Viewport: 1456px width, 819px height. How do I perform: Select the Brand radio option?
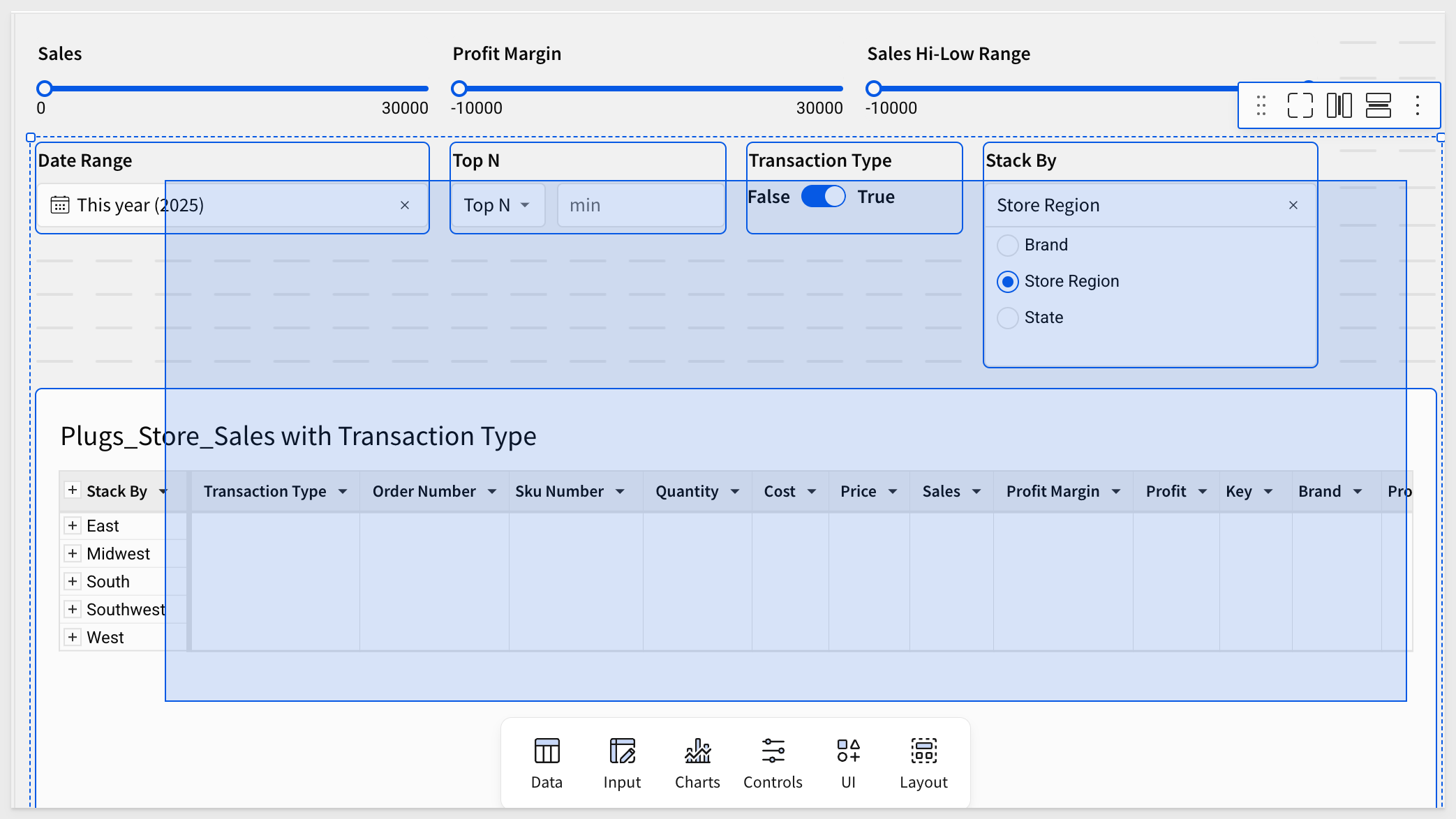(1007, 245)
